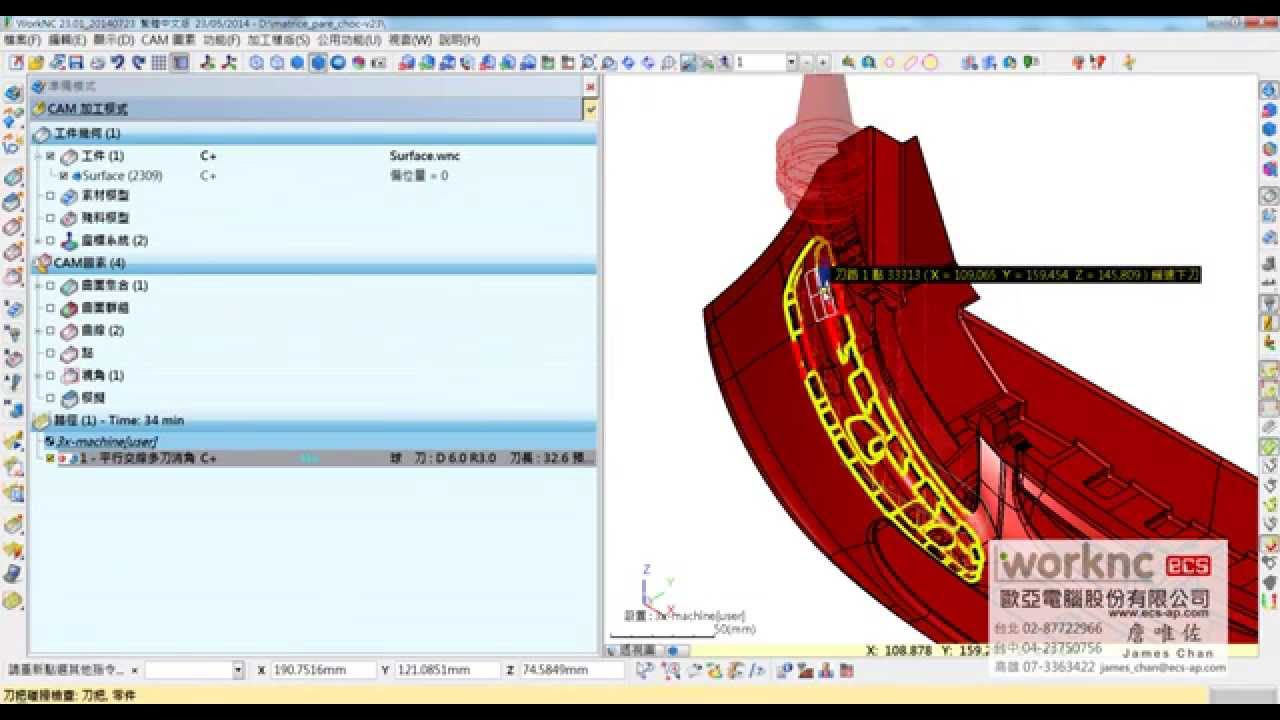
Task: Check the 殘料模型 checkbox
Action: tap(50, 218)
